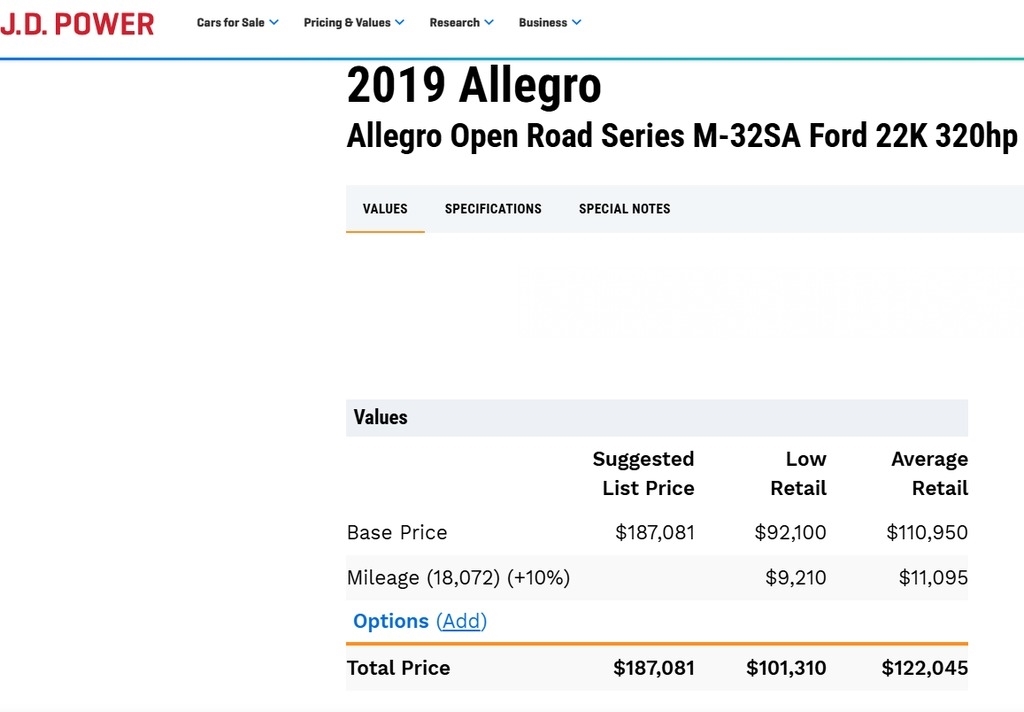Click the (Add) options link
This screenshot has width=1024, height=712.
point(461,621)
